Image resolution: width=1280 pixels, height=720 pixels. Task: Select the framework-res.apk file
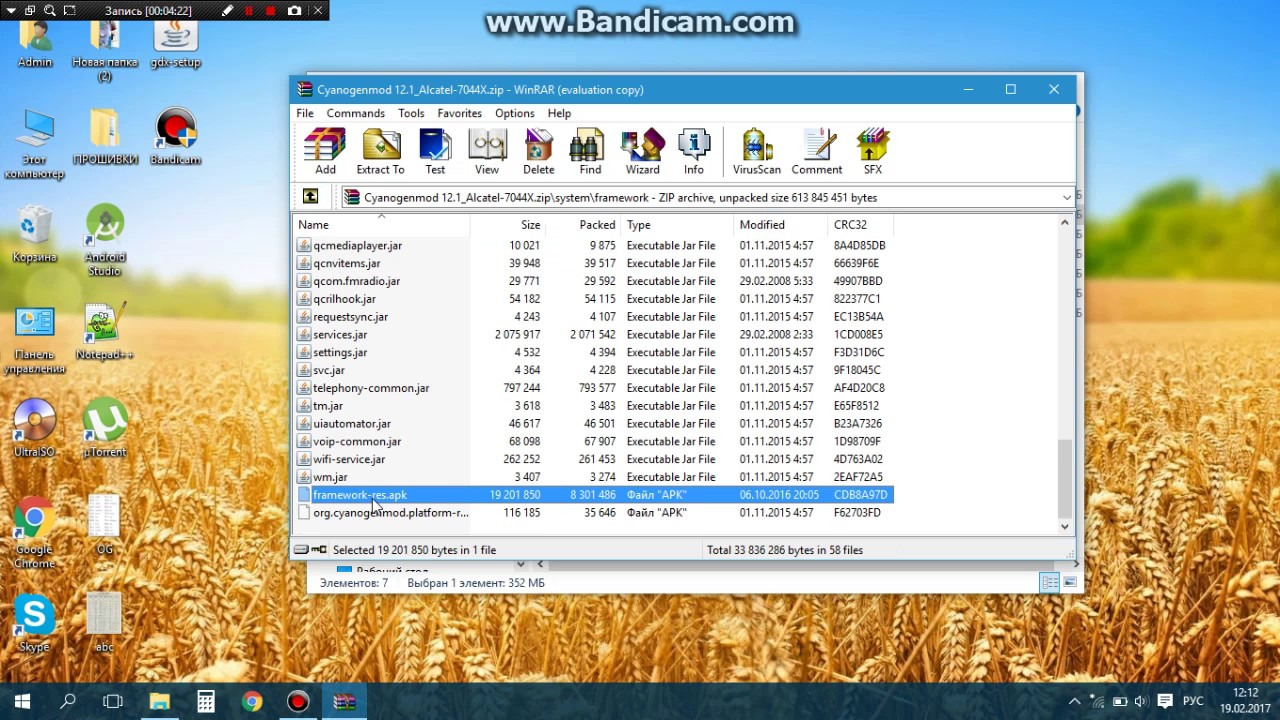594,495
